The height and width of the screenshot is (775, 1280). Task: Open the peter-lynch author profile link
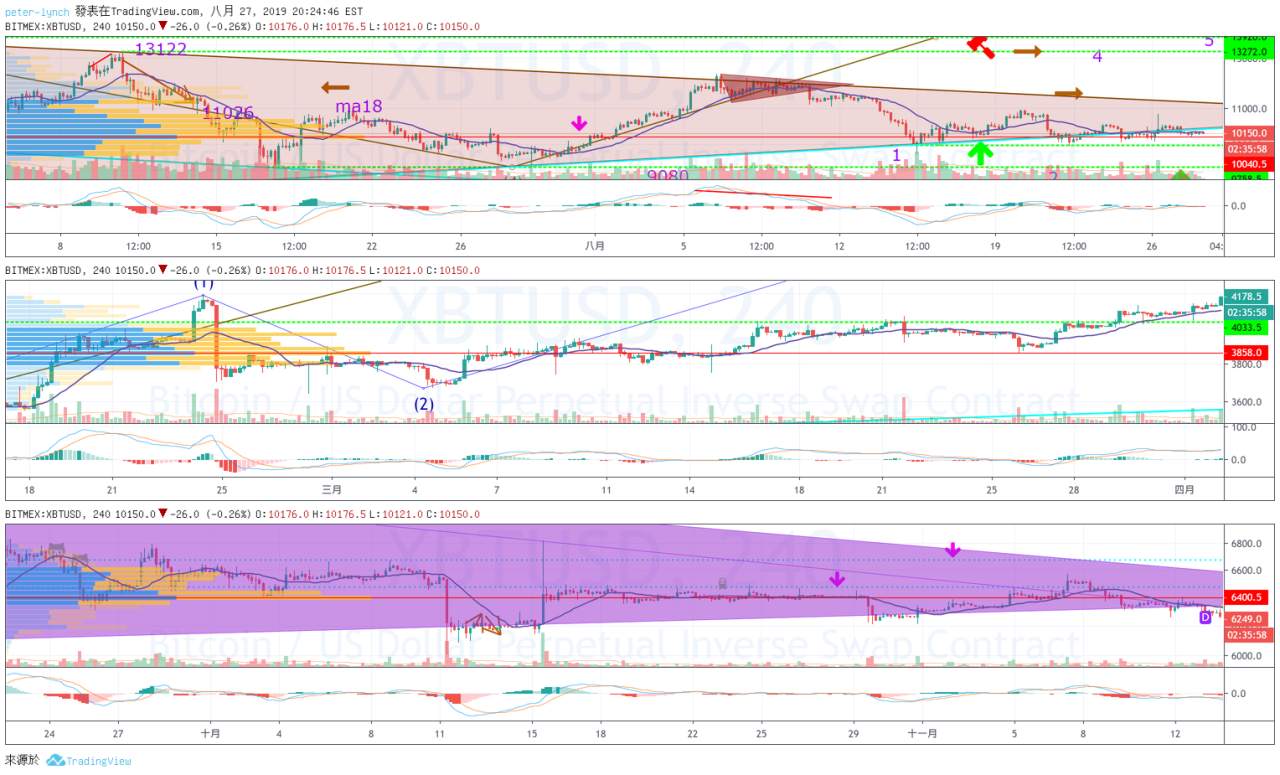coord(36,10)
